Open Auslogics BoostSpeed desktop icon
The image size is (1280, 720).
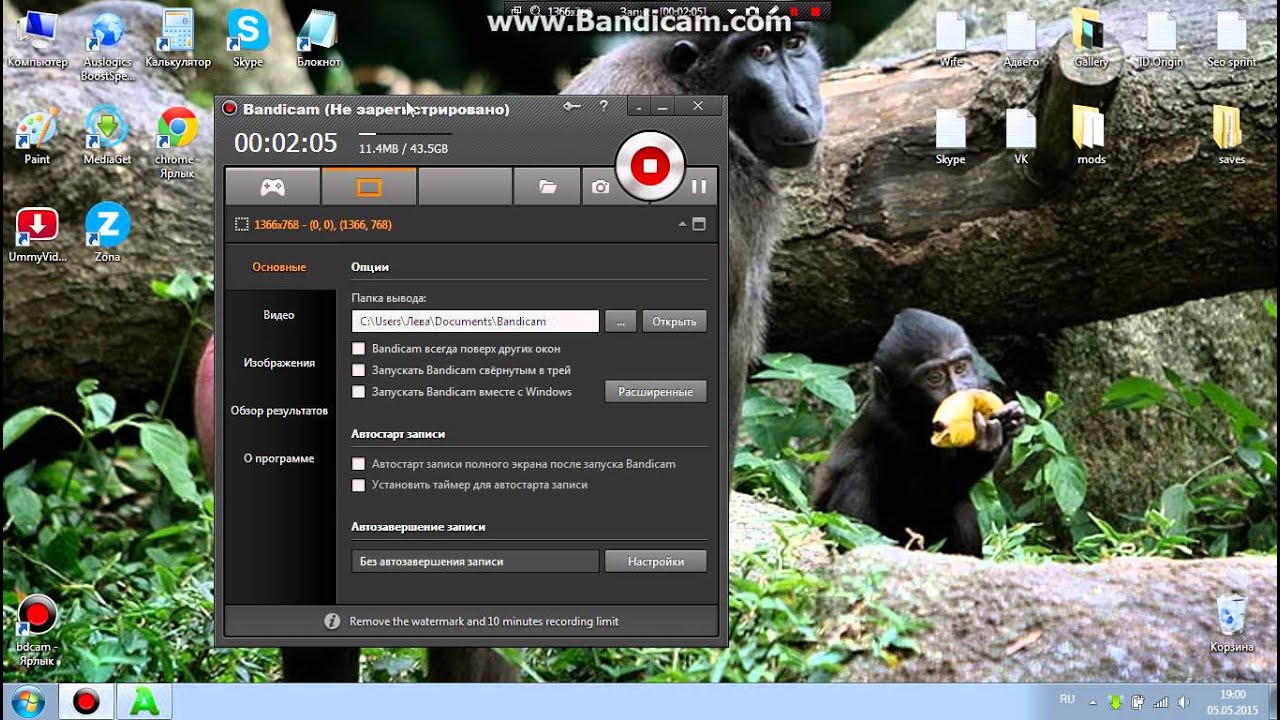107,46
